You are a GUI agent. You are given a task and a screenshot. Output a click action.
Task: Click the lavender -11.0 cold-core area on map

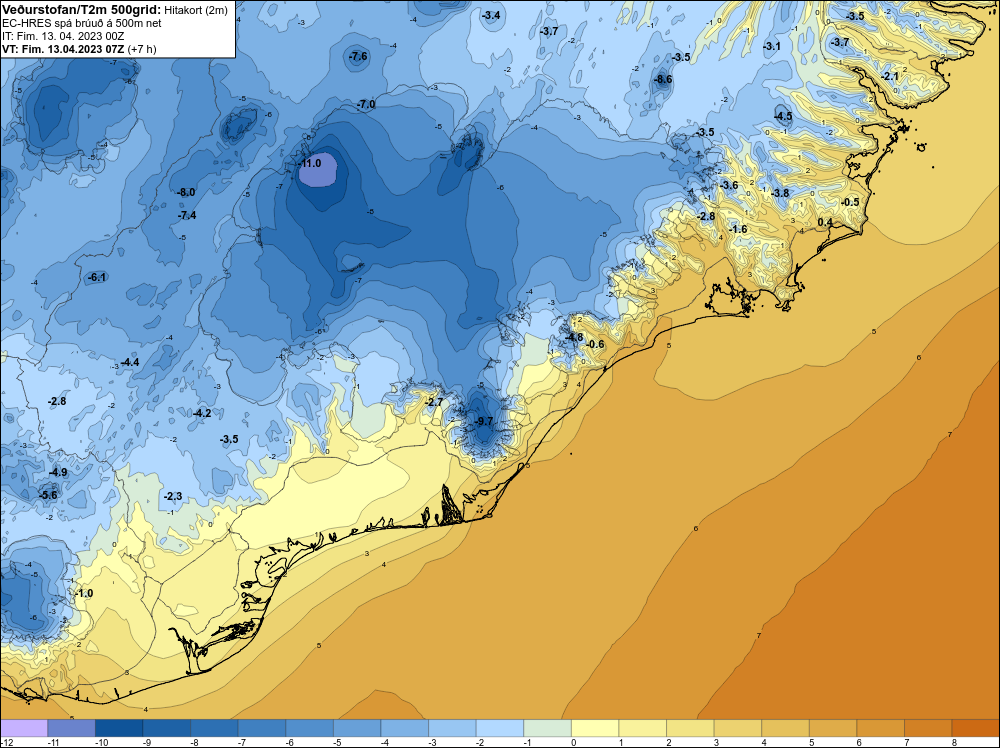pyautogui.click(x=319, y=170)
